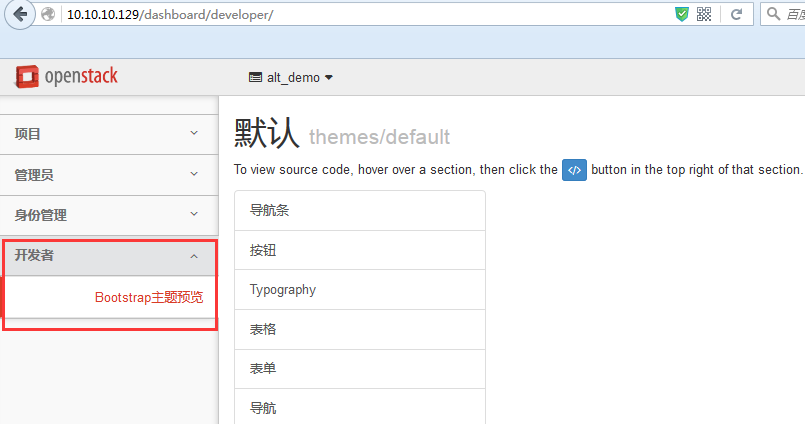
Task: Select 导航 in the theme list
Action: pos(360,408)
